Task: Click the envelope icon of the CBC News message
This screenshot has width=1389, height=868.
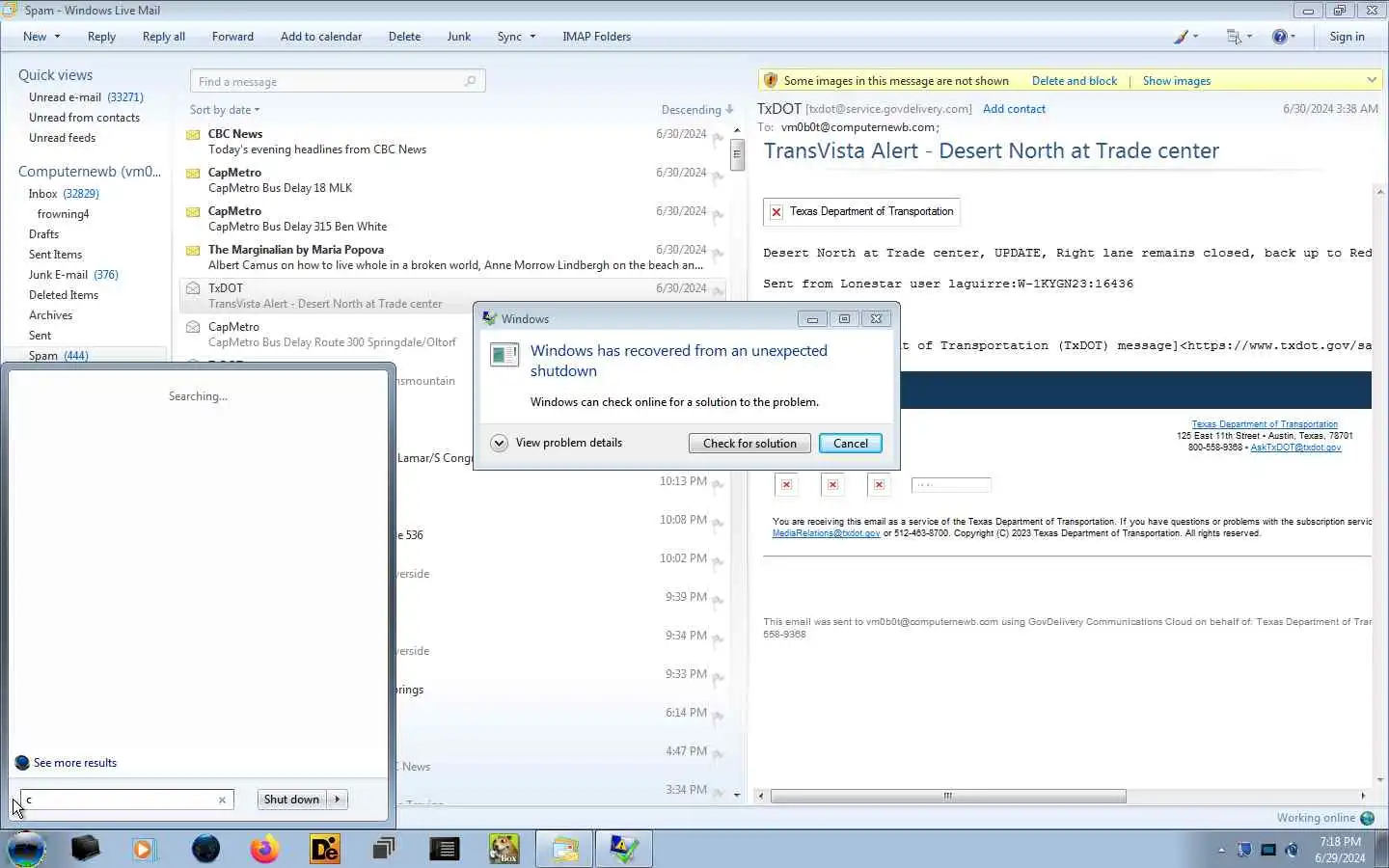Action: click(x=193, y=134)
